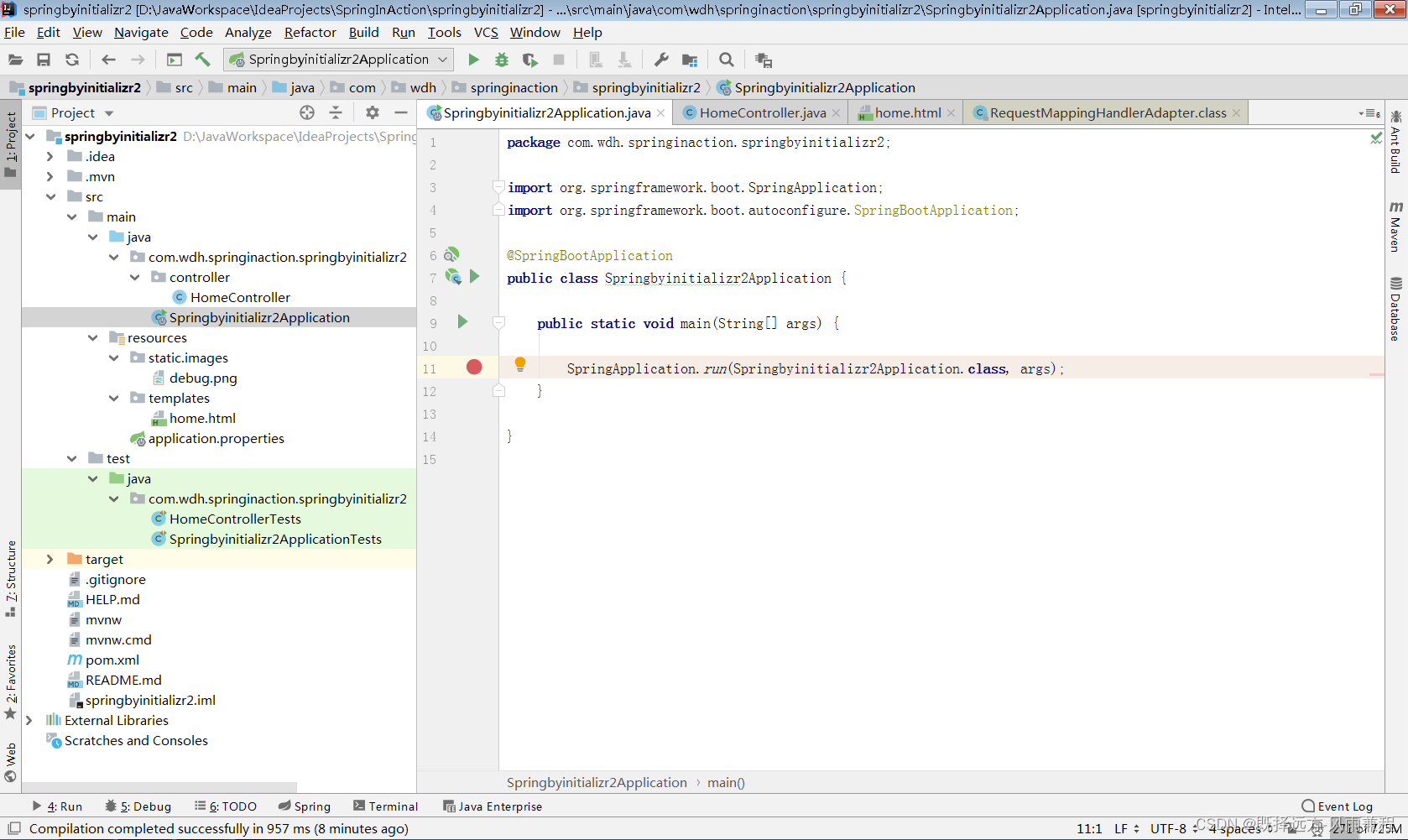Screen dimensions: 1408x840
Task: Toggle the import fold marker on line 3
Action: tap(498, 186)
